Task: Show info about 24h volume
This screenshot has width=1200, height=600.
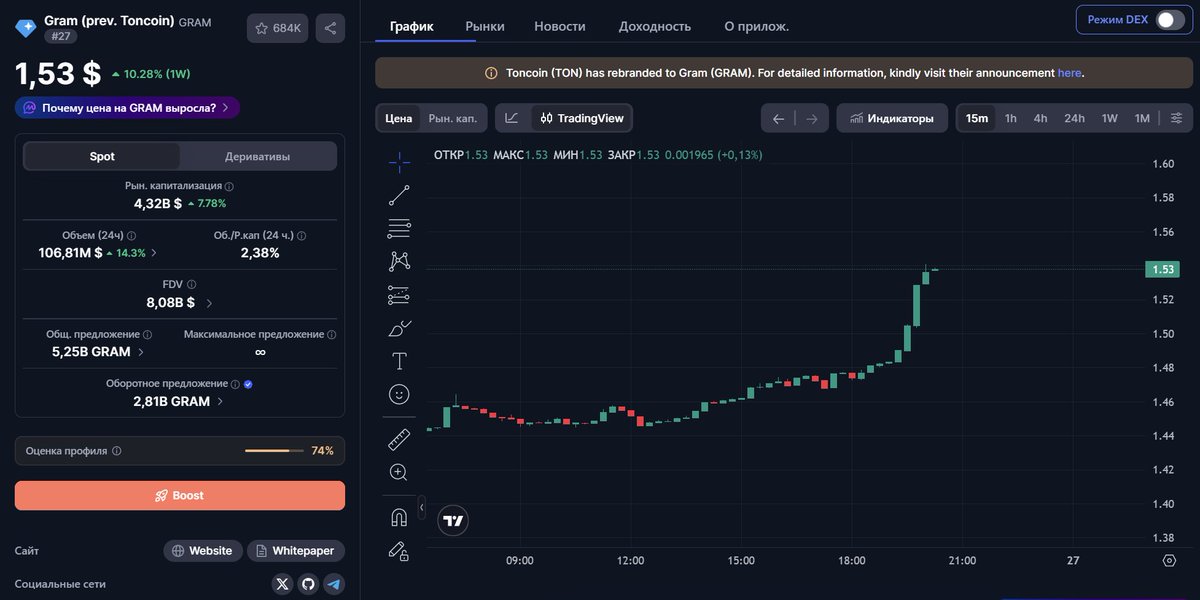Action: coord(131,236)
